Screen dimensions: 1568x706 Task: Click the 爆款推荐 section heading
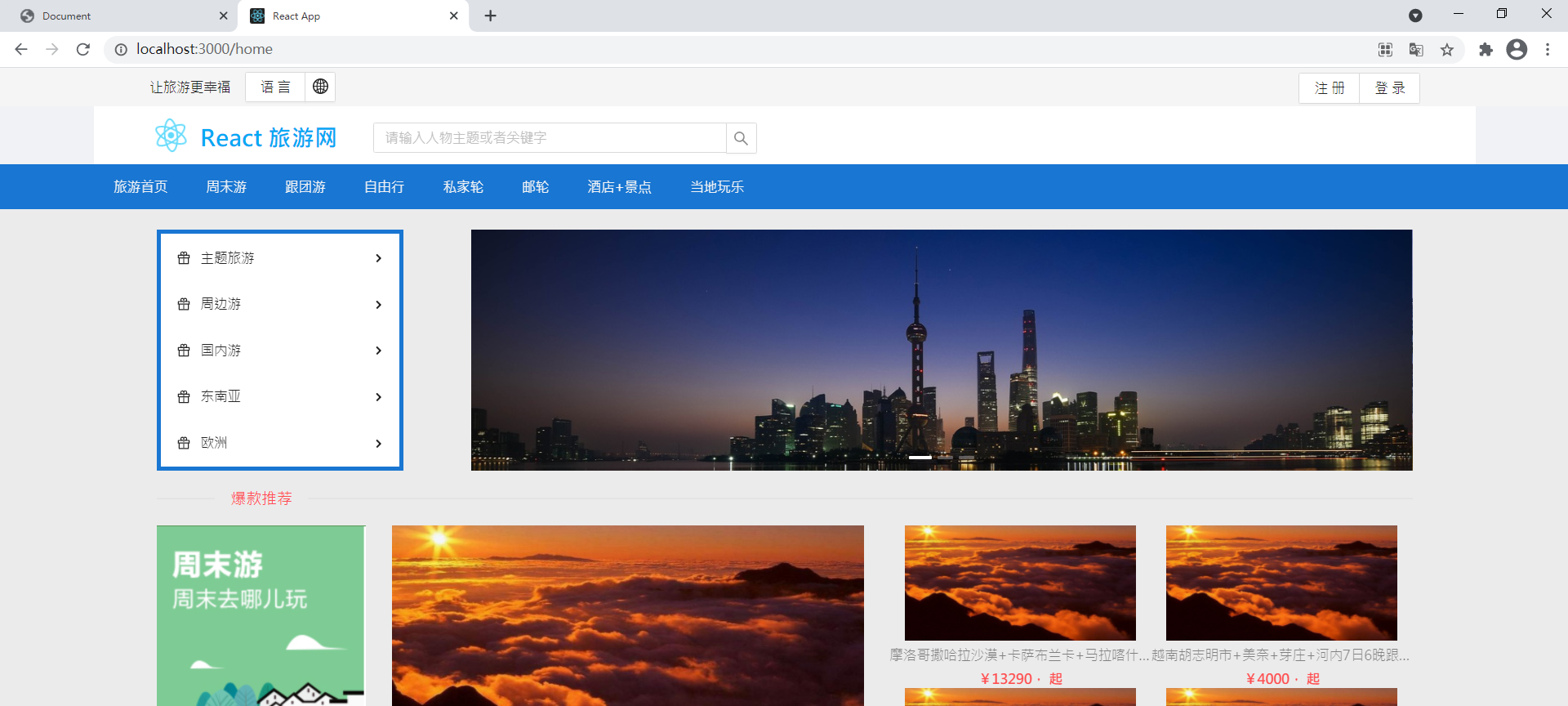261,498
